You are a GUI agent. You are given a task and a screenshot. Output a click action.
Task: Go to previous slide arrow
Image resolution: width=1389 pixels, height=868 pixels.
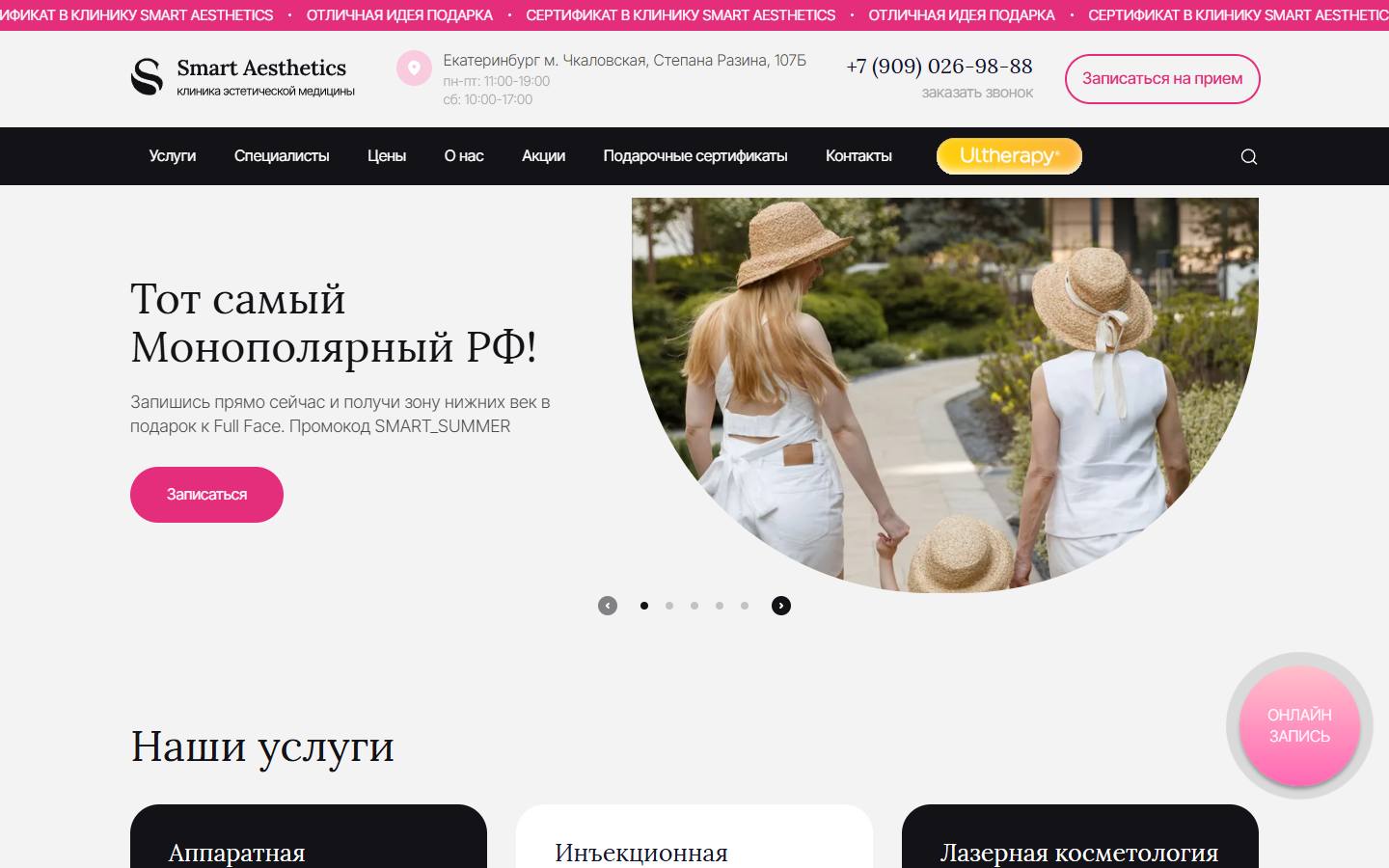point(608,606)
